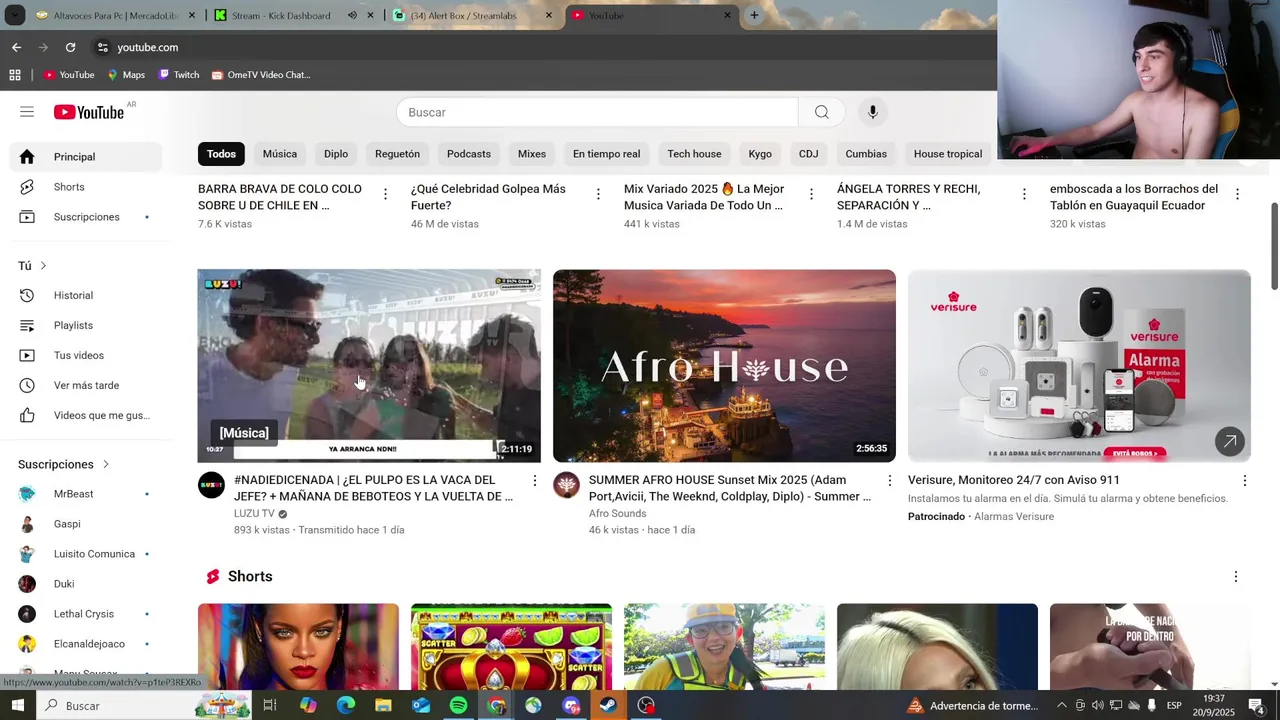
Task: Switch to the Stream - Kick Dashboard tab
Action: tap(280, 15)
